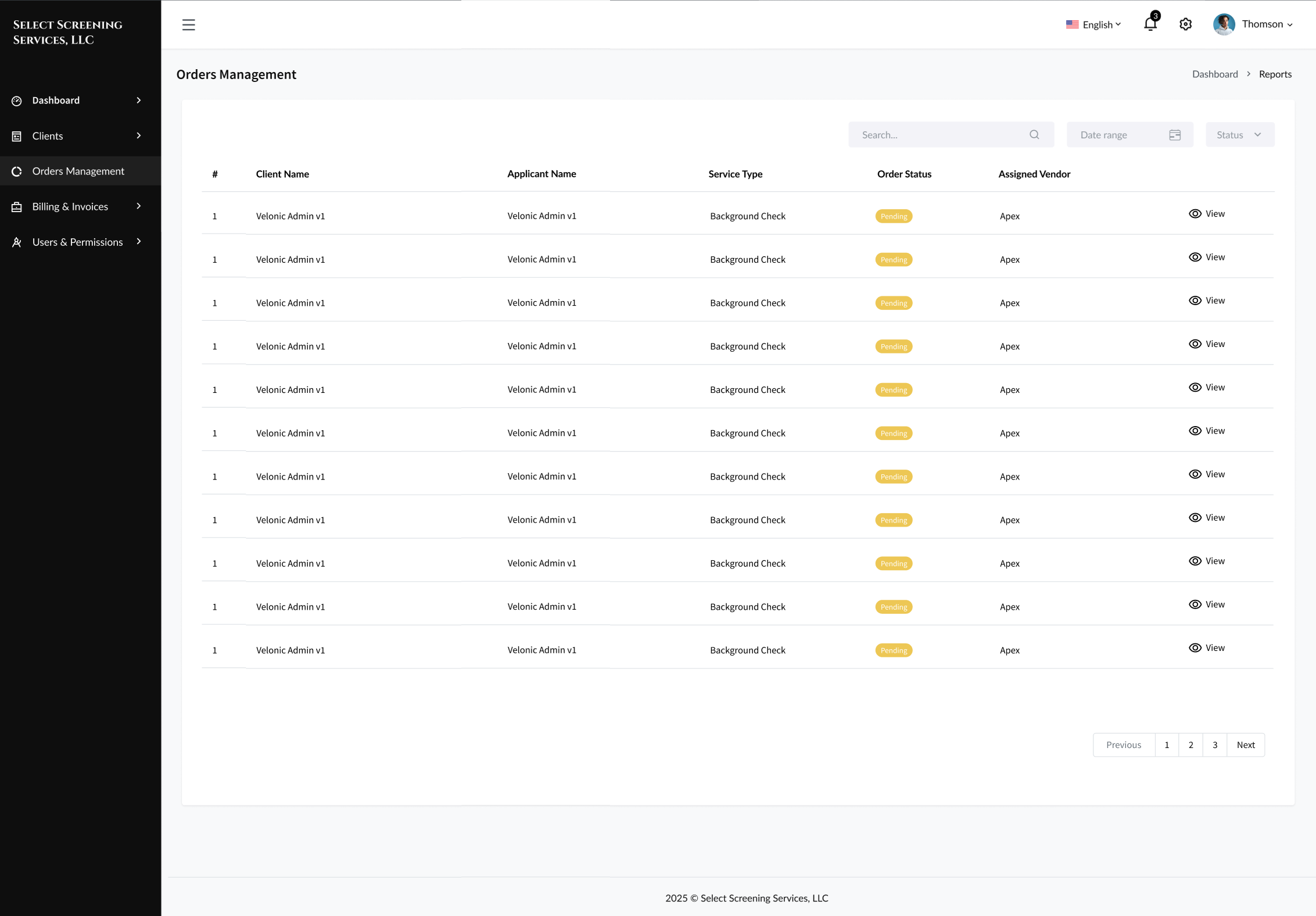Open the Date range picker

point(1129,135)
